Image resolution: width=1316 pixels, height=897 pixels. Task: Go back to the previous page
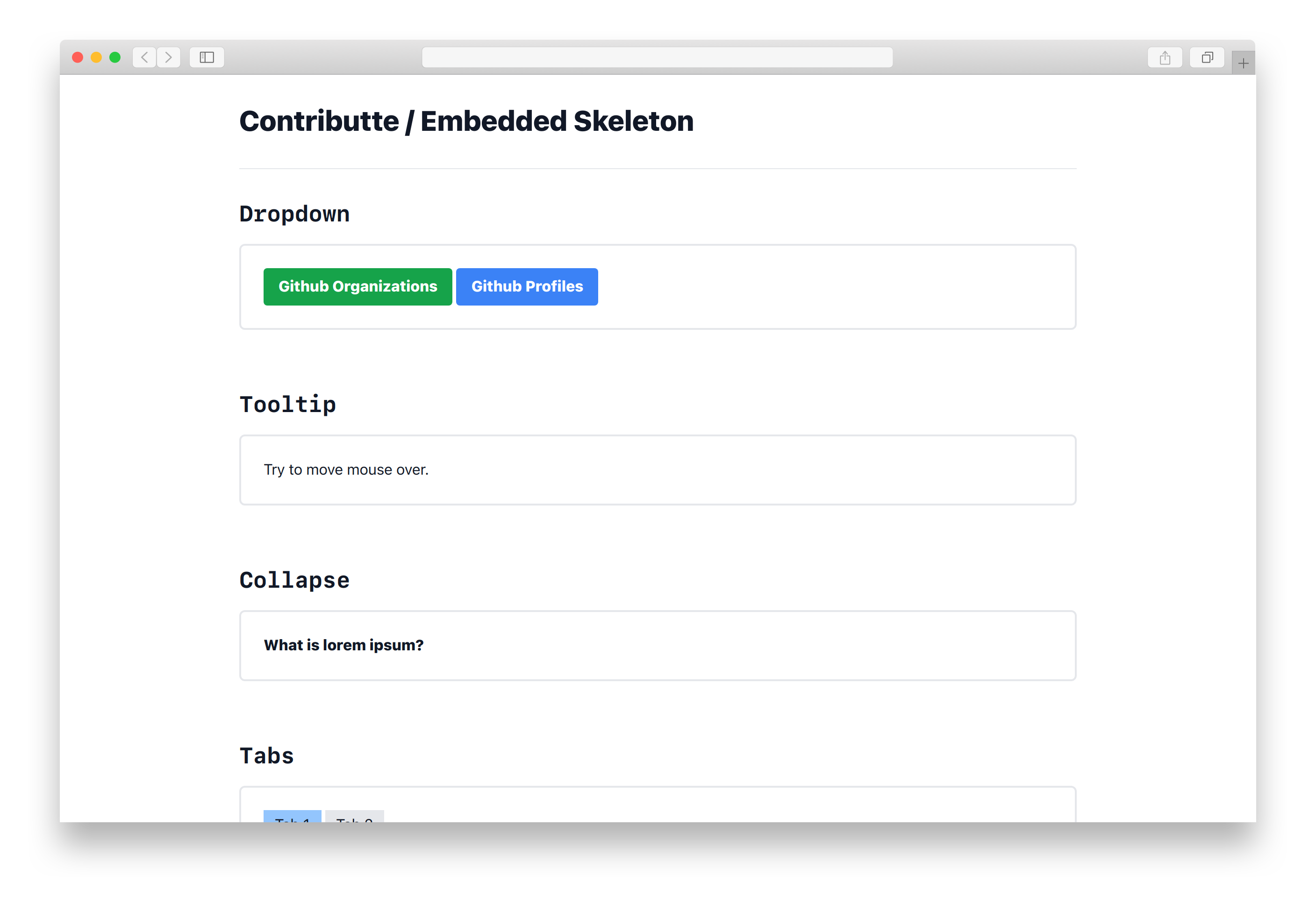[144, 57]
